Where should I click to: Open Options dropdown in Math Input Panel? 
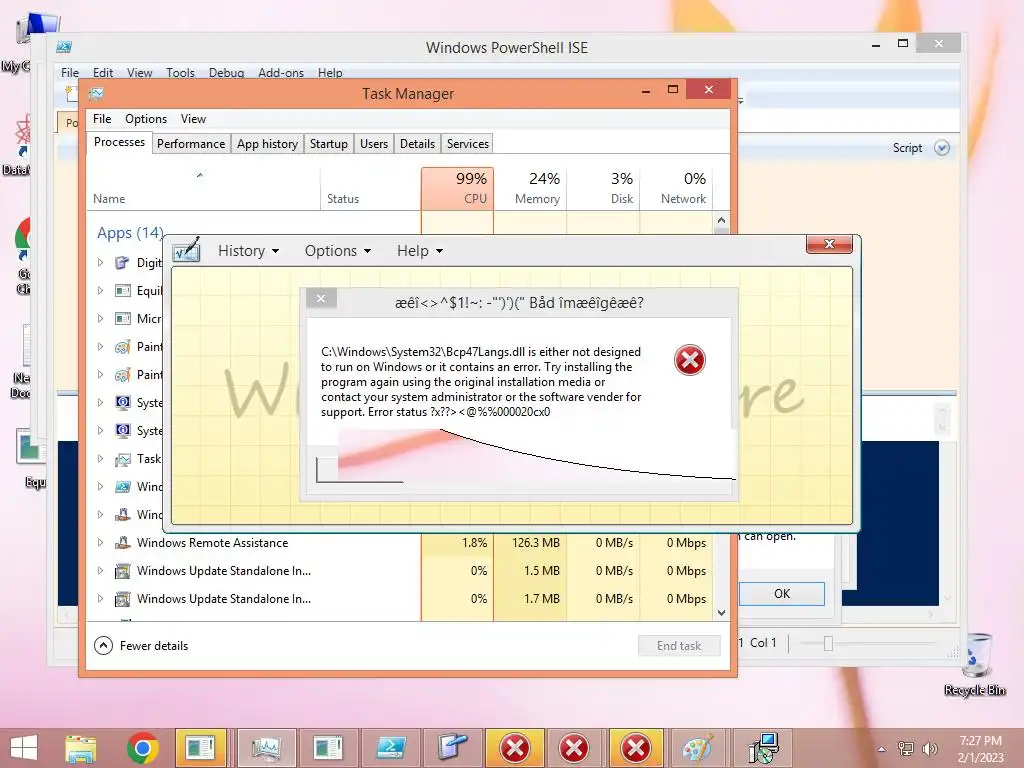(338, 251)
